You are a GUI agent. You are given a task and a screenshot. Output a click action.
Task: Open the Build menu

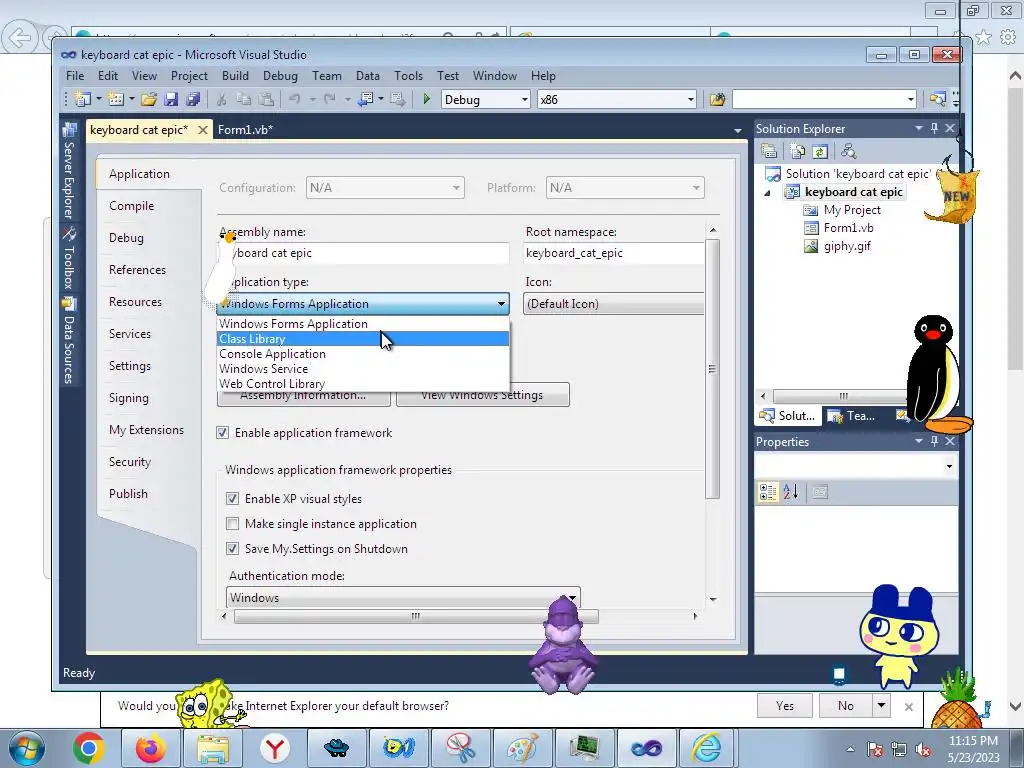pos(235,76)
